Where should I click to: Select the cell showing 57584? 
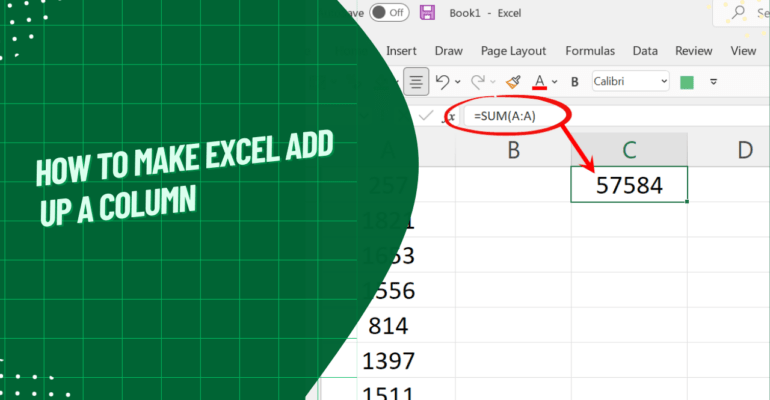pos(629,185)
